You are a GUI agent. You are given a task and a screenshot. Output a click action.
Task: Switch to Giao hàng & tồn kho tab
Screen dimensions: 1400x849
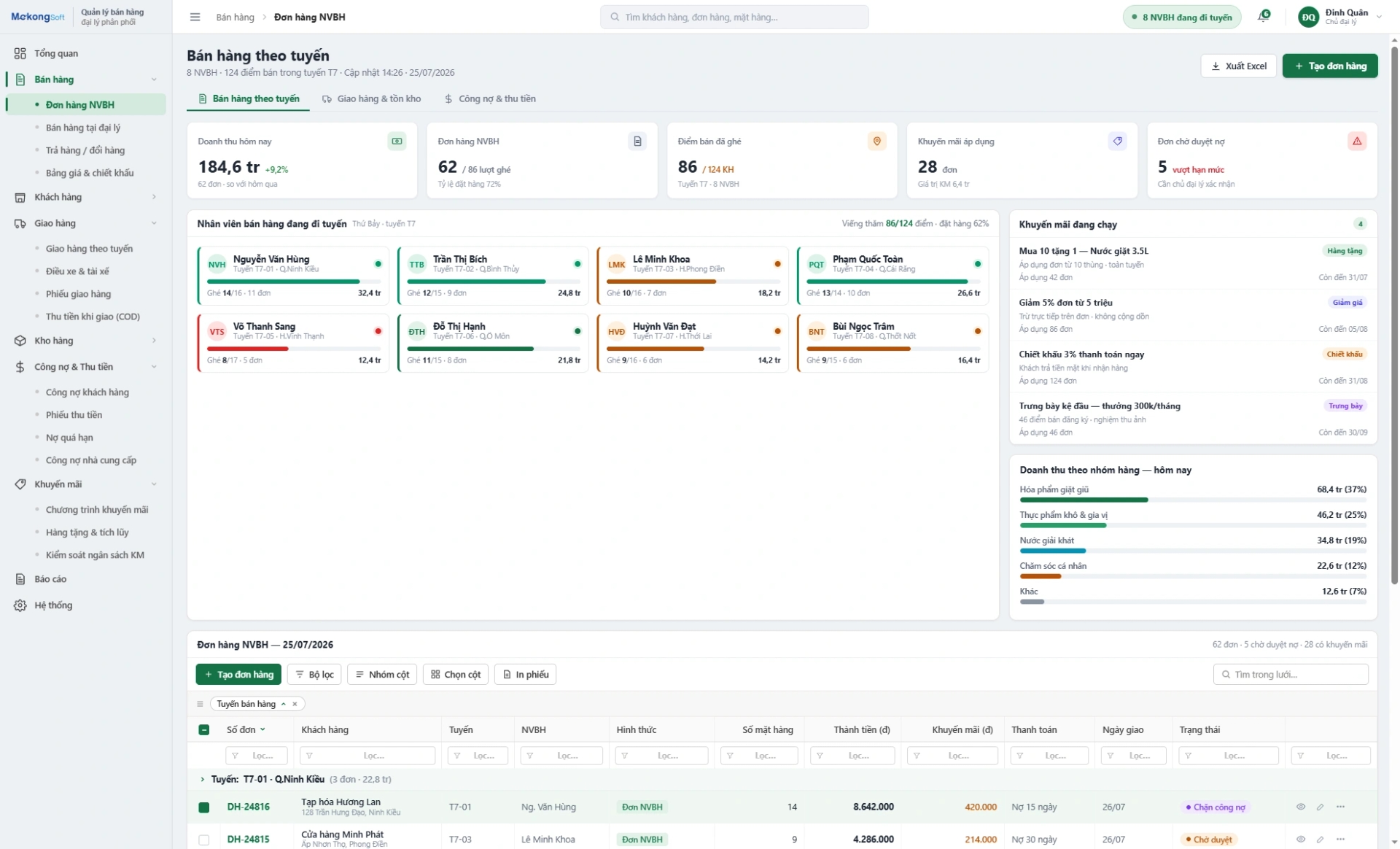coord(372,98)
